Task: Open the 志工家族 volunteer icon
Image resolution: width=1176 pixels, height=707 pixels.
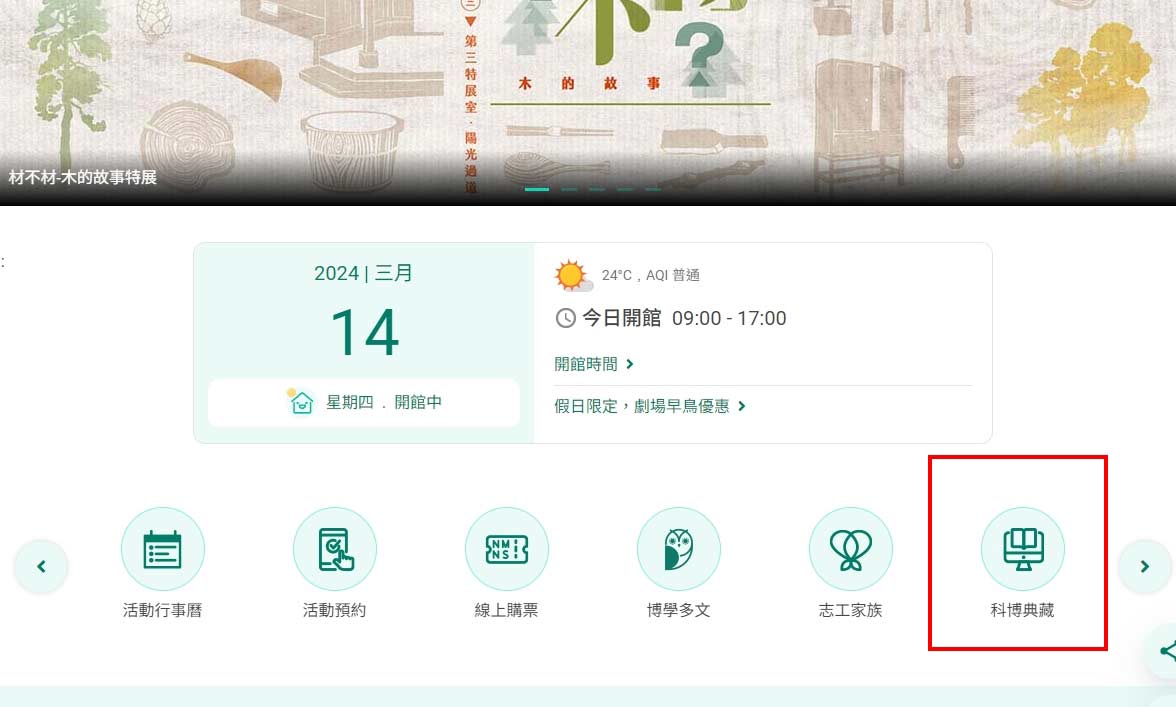Action: [850, 550]
